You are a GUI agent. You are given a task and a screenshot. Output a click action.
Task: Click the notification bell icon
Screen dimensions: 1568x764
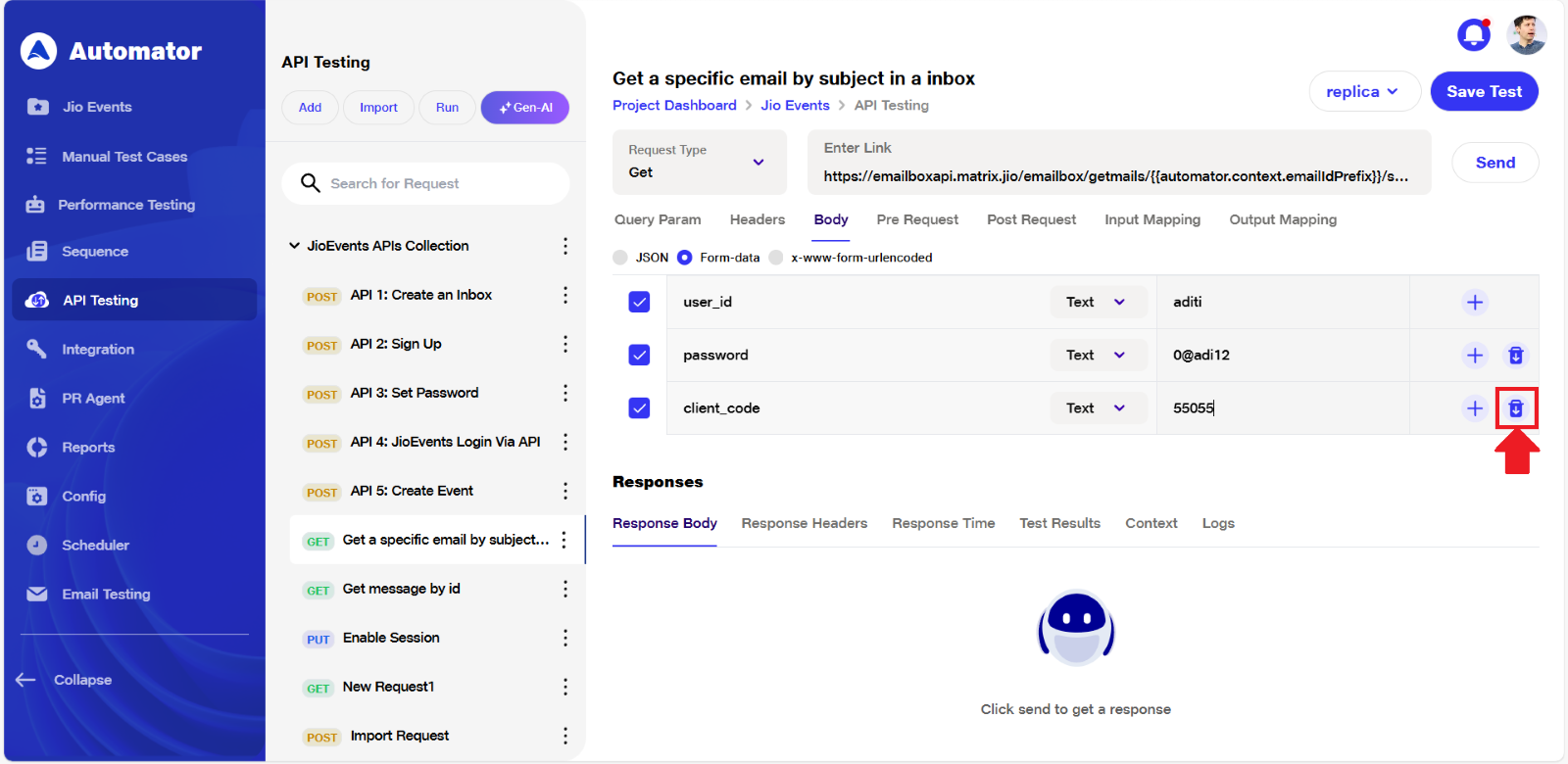point(1473,35)
